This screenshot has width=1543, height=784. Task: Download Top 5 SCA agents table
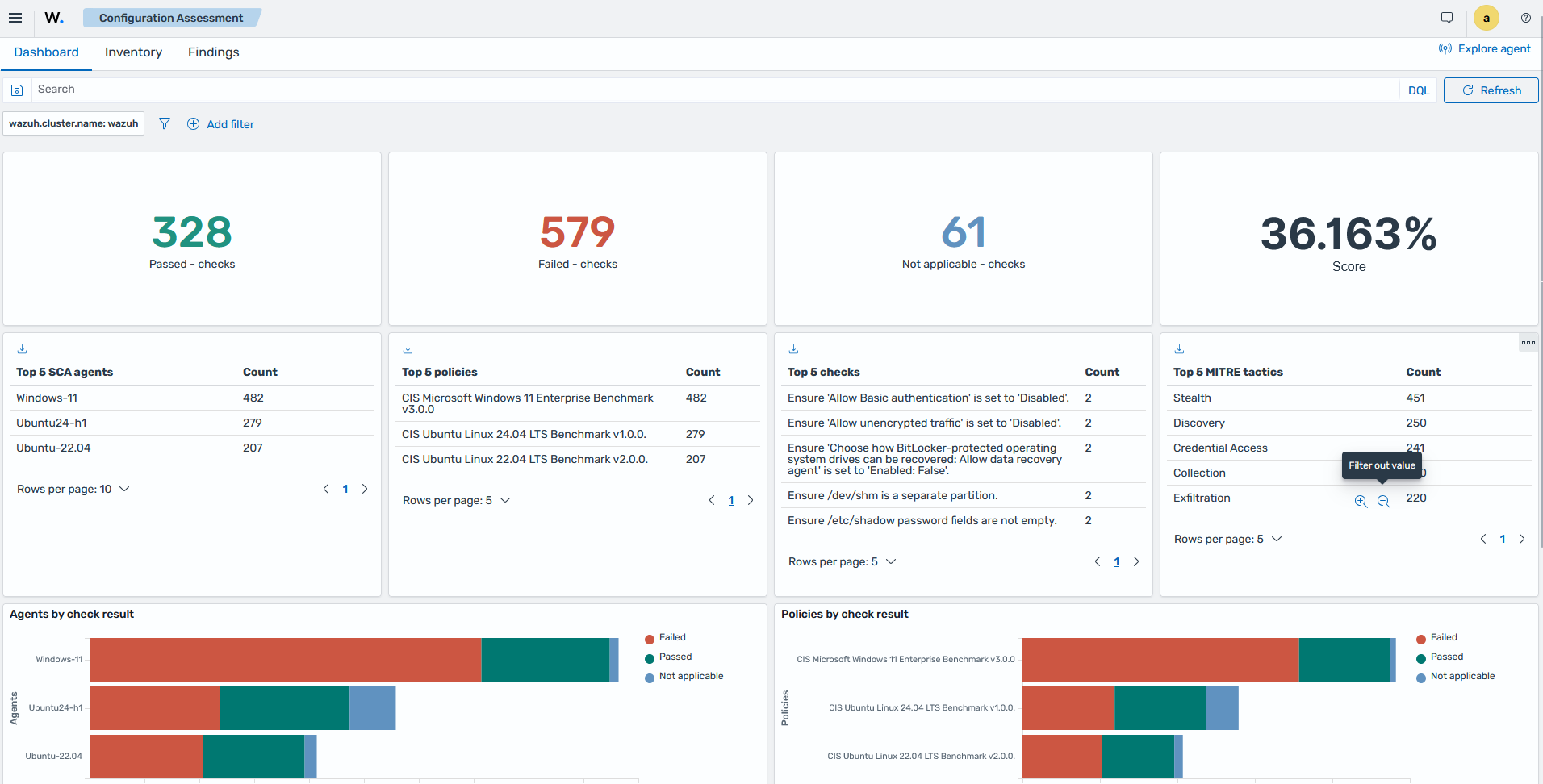click(x=23, y=349)
